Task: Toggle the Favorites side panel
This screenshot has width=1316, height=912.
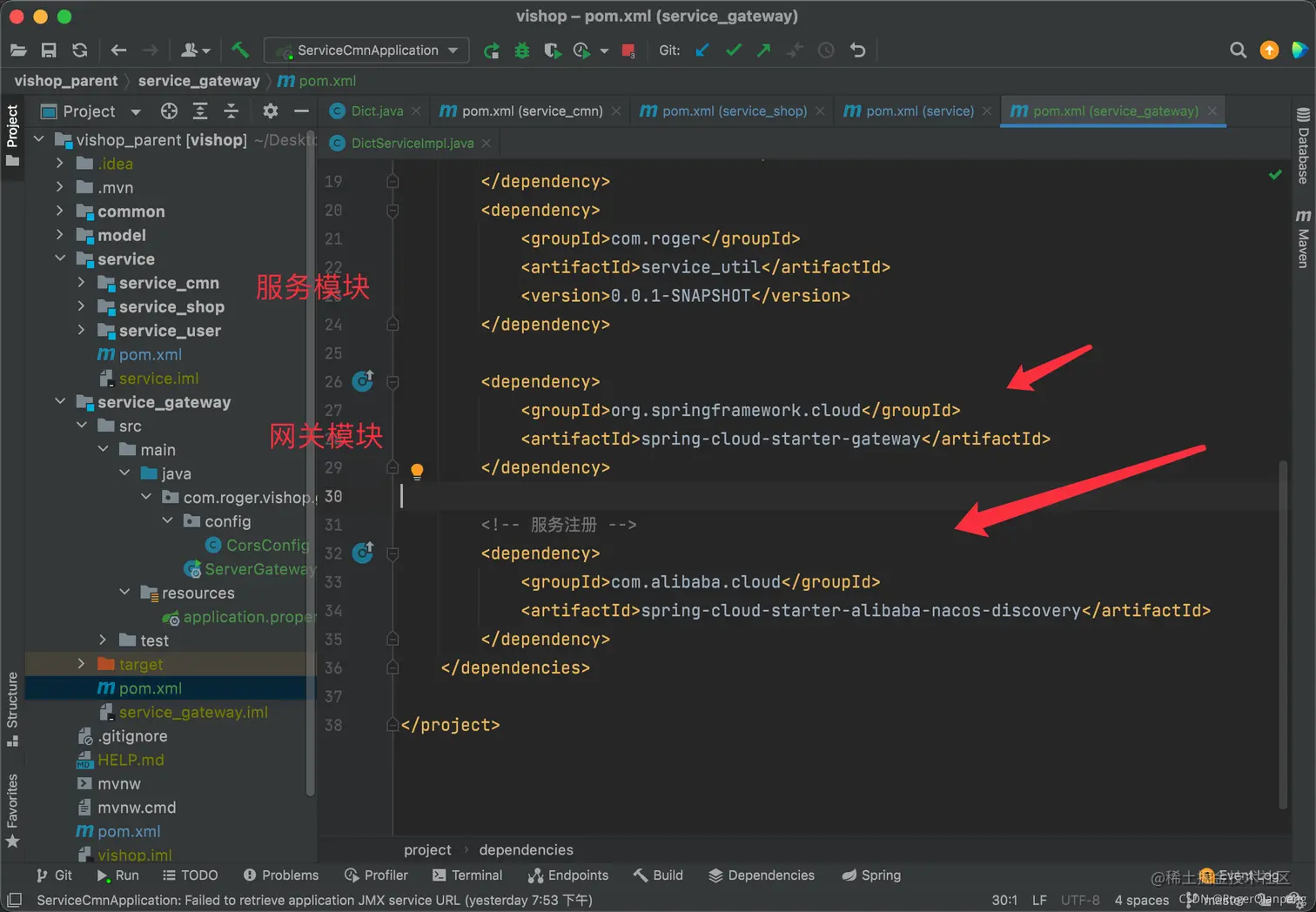Action: [12, 811]
